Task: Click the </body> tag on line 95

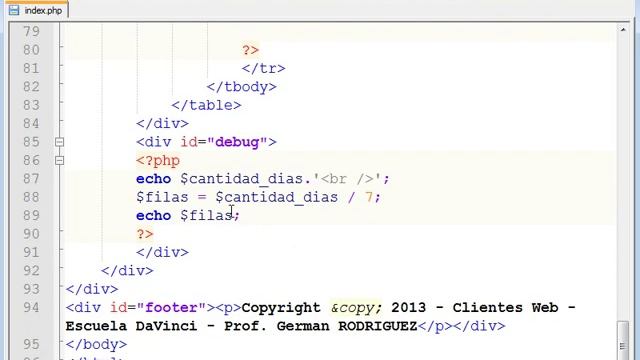Action: tap(96, 344)
